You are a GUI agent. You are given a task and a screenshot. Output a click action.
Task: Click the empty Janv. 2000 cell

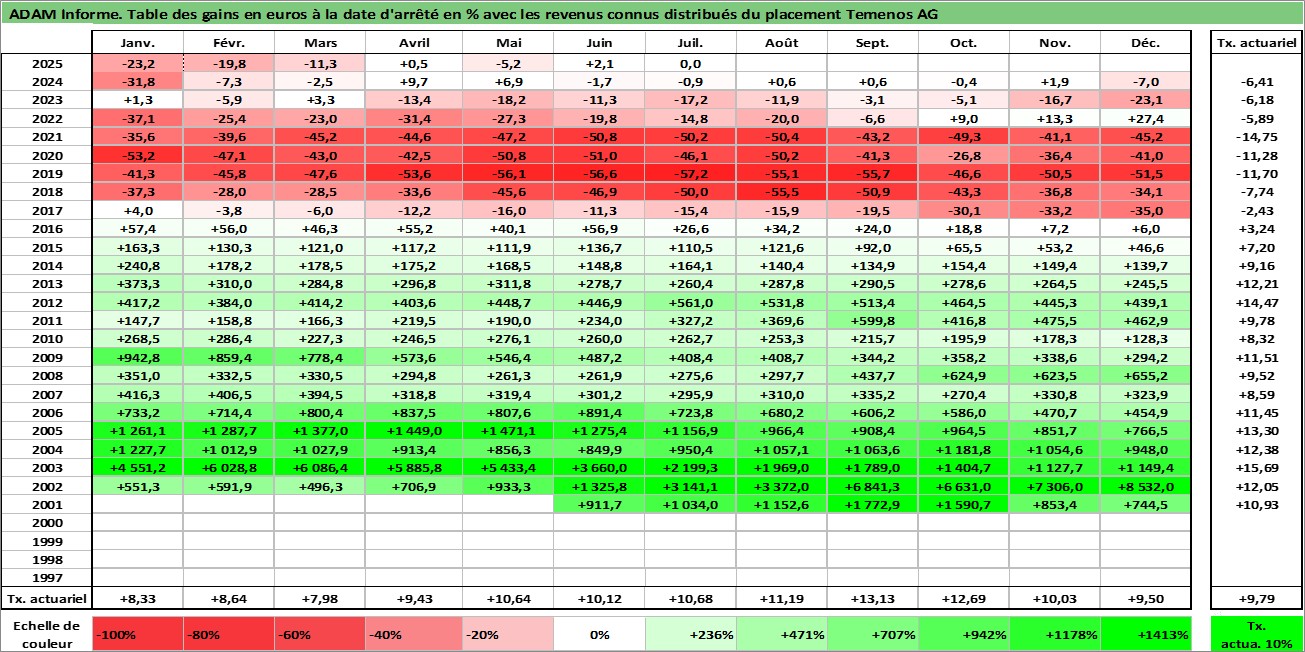tap(137, 523)
